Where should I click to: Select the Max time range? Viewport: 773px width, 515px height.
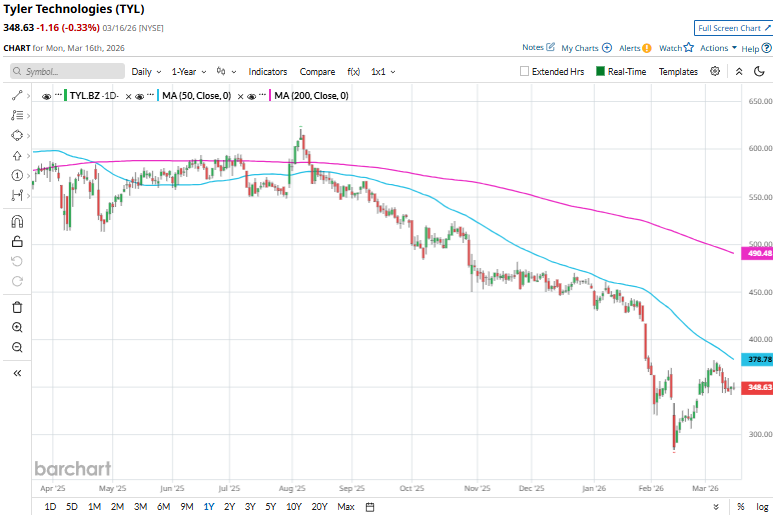(x=346, y=507)
